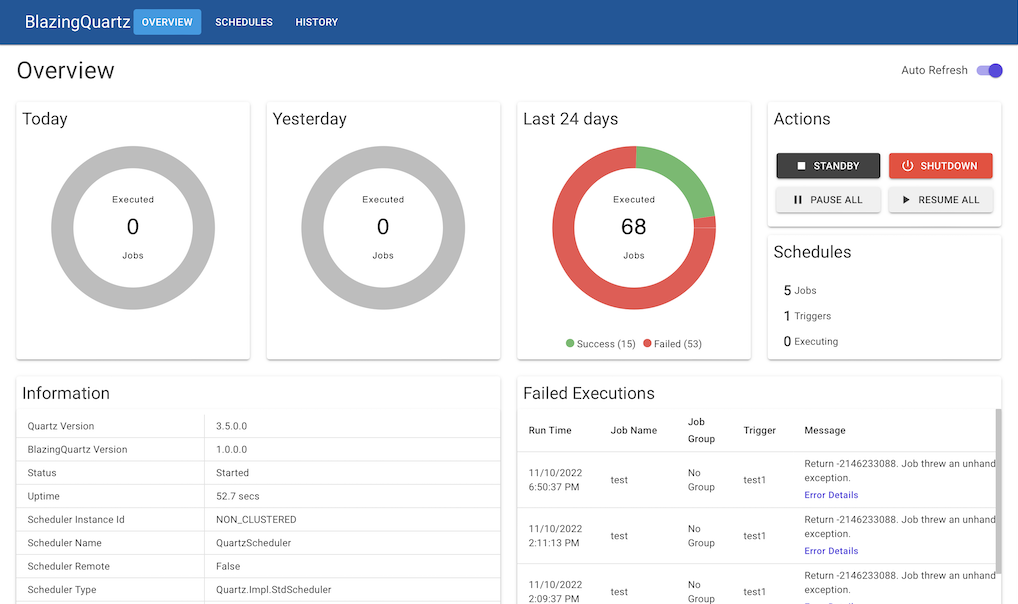Switch to the Schedules tab
Image resolution: width=1018 pixels, height=604 pixels.
tap(244, 22)
